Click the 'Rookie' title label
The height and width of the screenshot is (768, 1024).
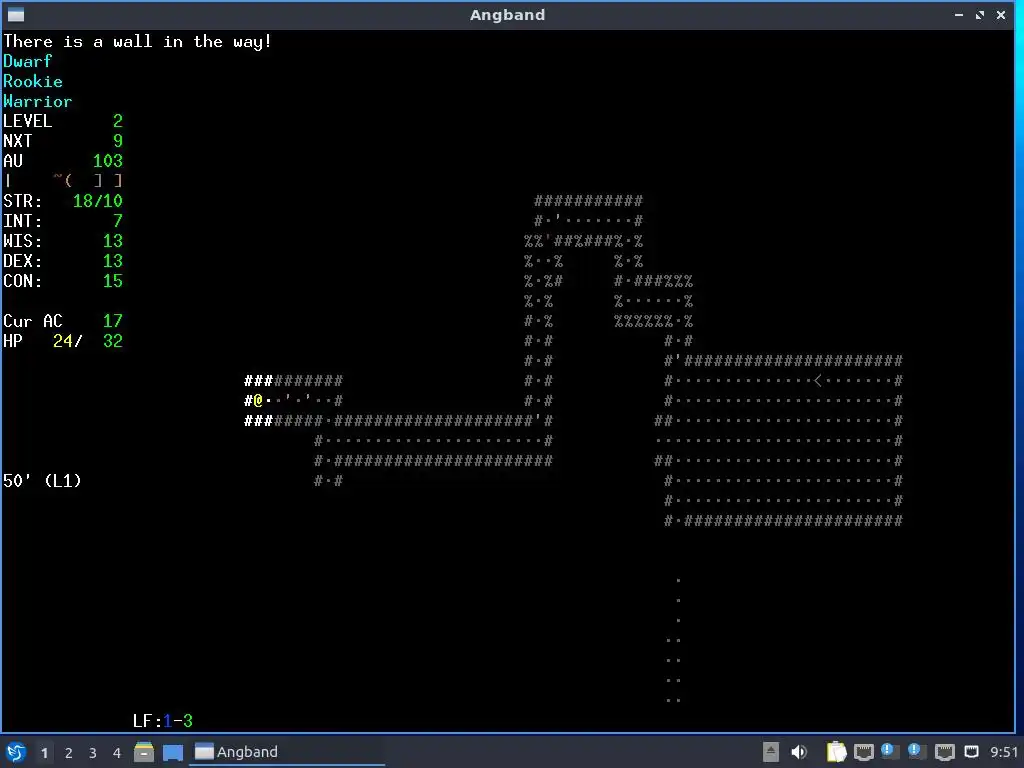(x=33, y=82)
